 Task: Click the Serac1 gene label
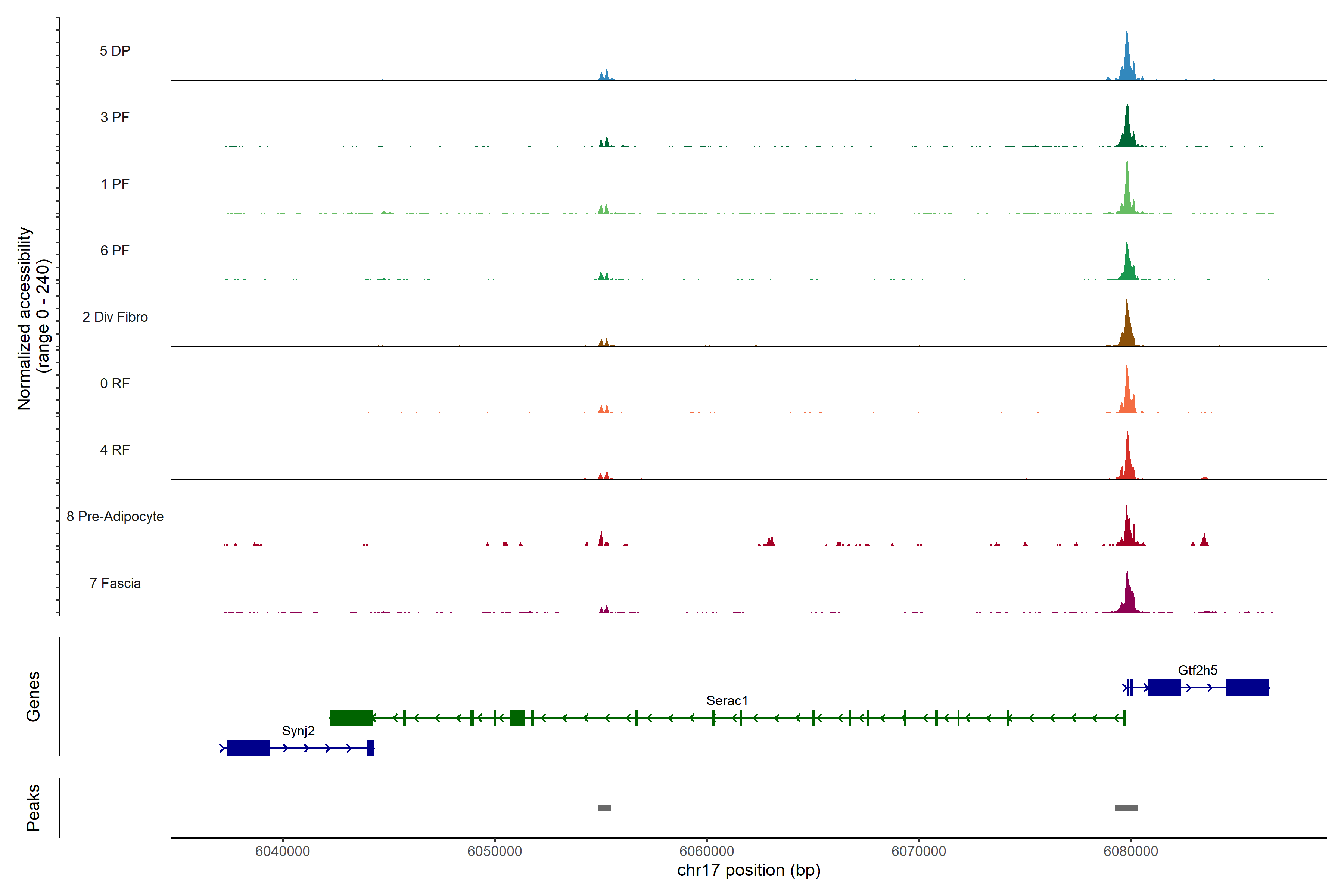pos(727,701)
